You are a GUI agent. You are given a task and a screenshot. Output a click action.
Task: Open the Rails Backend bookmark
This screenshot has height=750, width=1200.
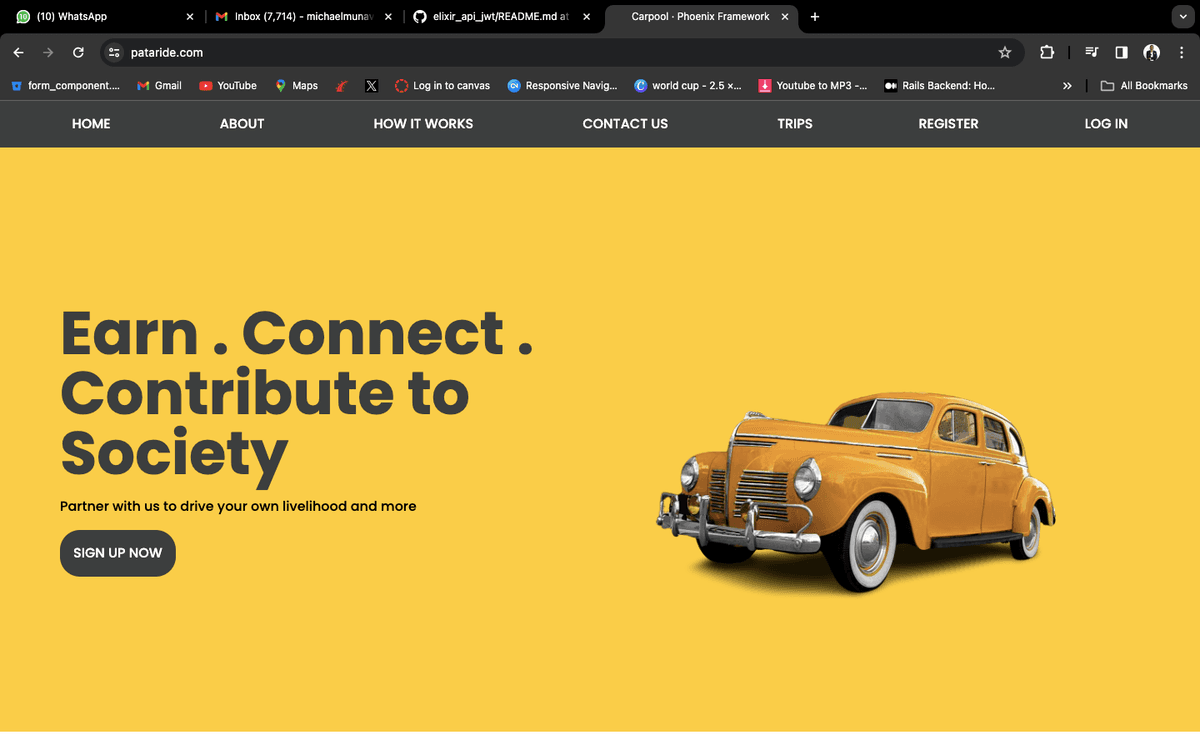[939, 86]
